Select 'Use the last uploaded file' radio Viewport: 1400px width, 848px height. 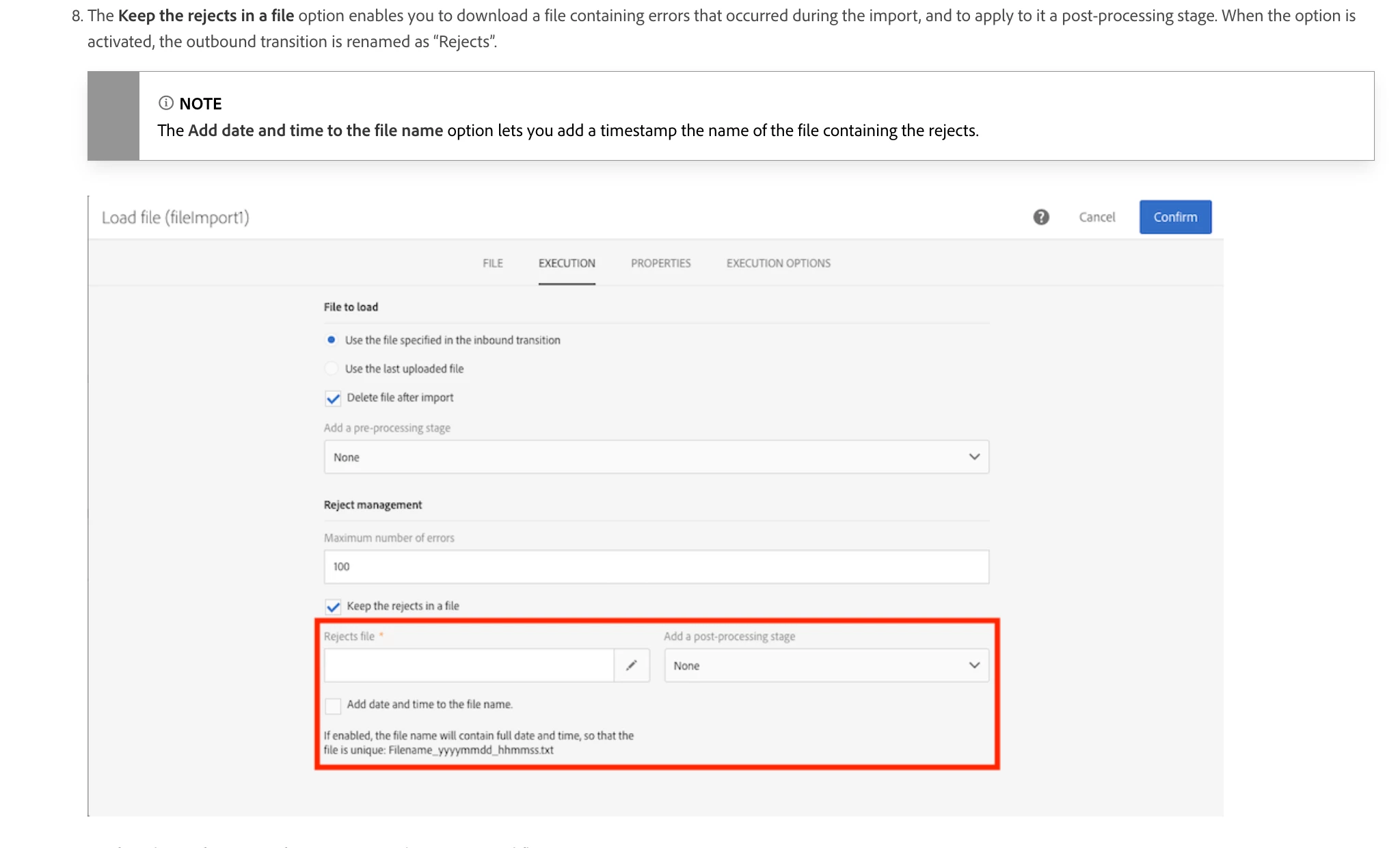click(332, 369)
